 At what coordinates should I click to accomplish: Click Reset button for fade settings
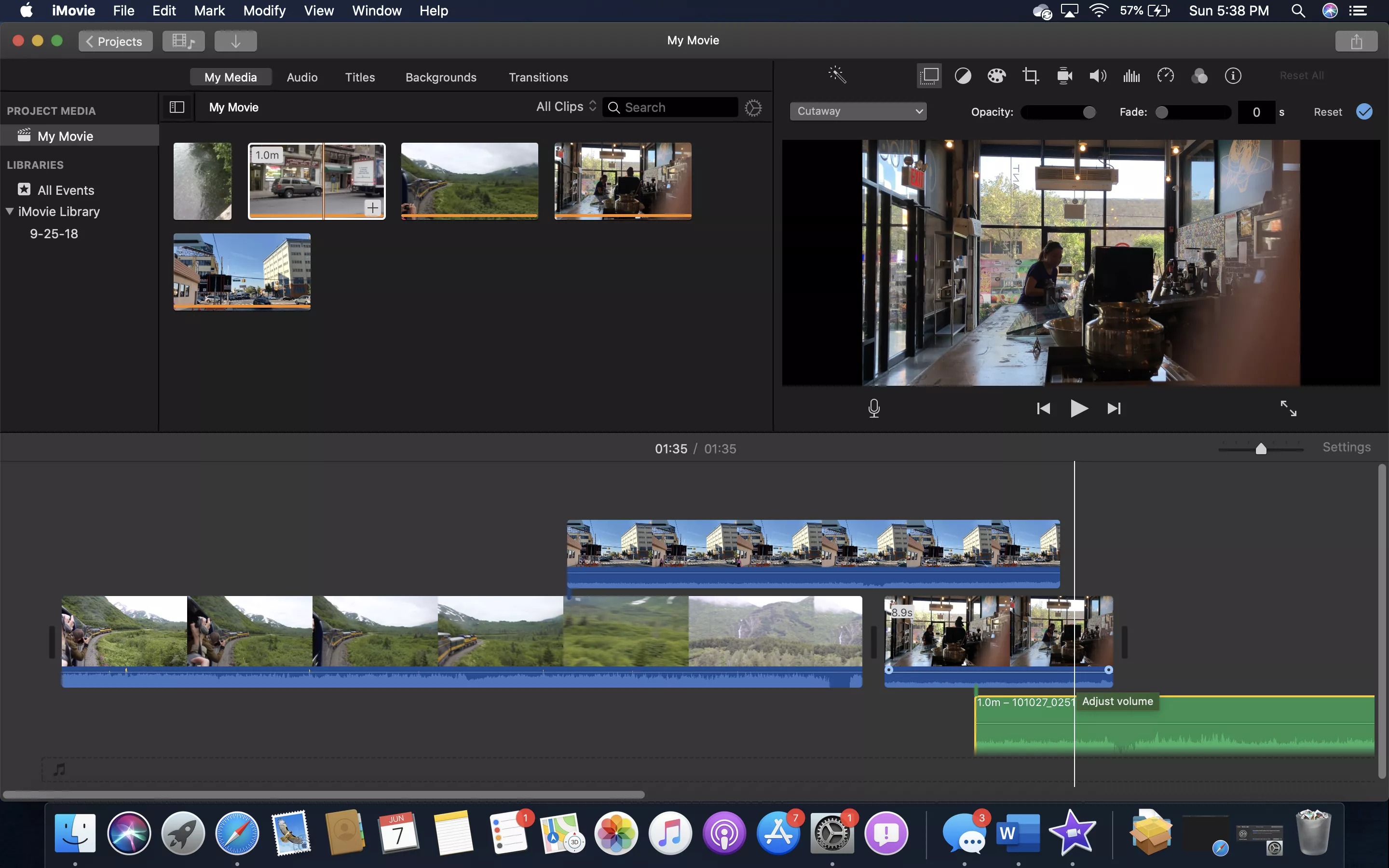[1326, 111]
